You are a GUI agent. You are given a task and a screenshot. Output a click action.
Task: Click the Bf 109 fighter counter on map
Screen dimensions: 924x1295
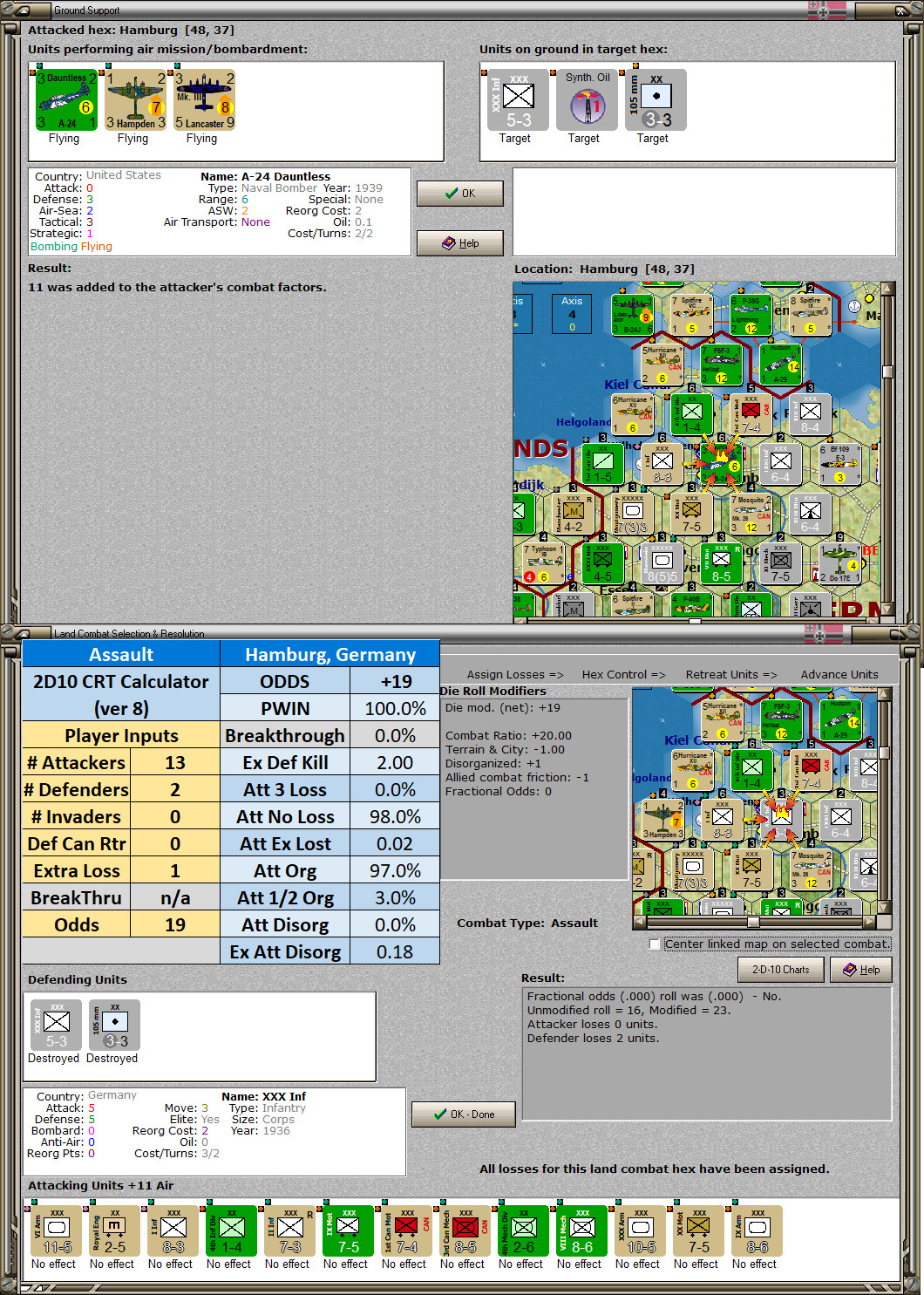(839, 464)
